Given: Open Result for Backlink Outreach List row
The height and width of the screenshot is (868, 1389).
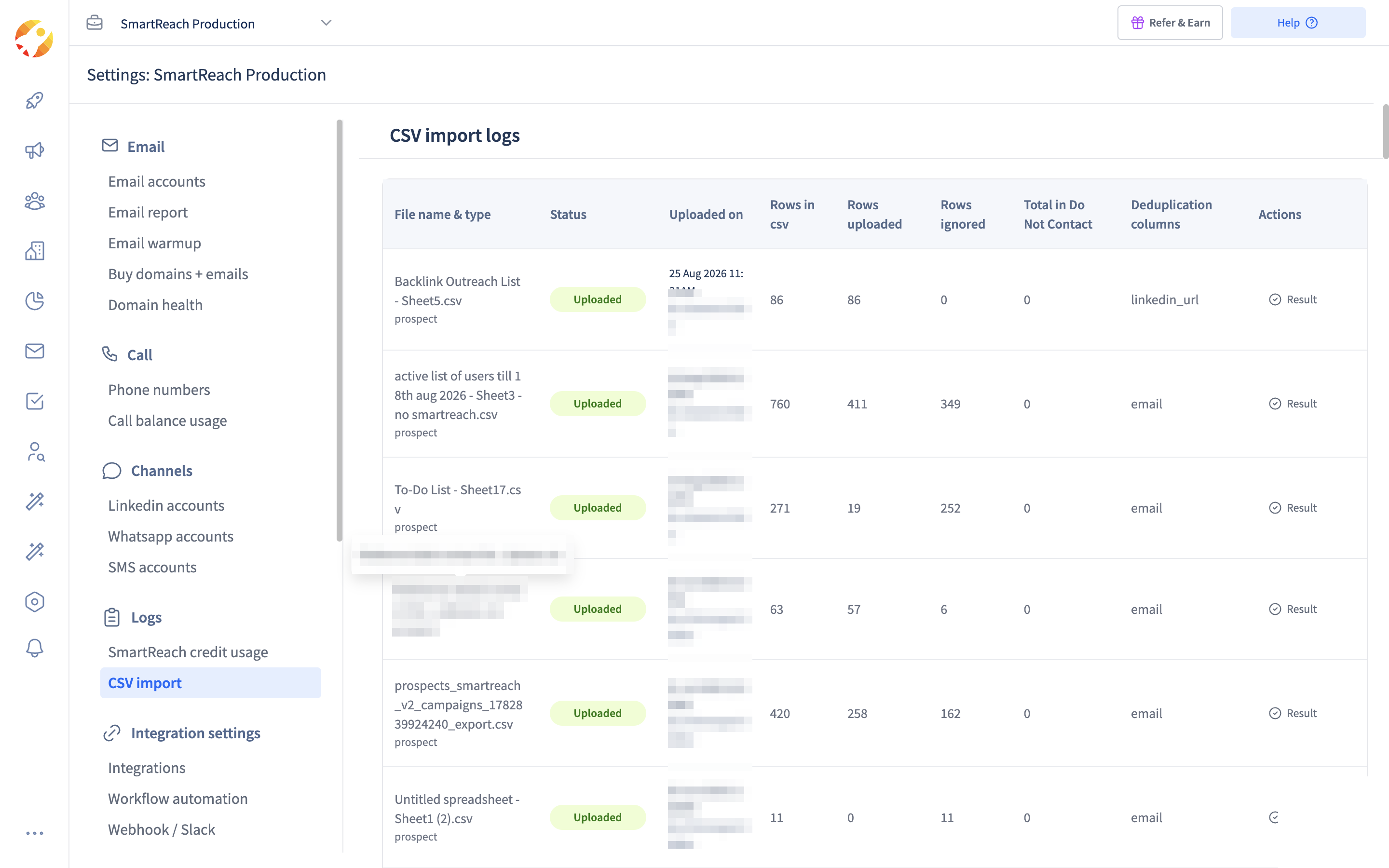Looking at the screenshot, I should (x=1293, y=299).
